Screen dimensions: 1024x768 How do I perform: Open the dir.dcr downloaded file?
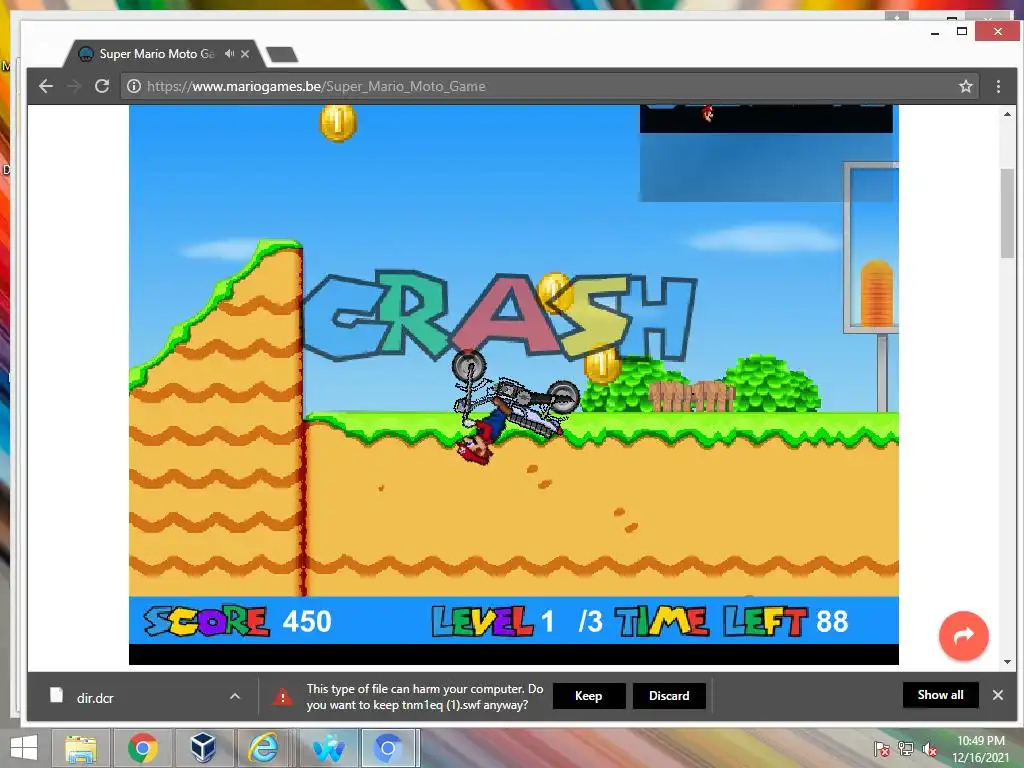pos(95,698)
